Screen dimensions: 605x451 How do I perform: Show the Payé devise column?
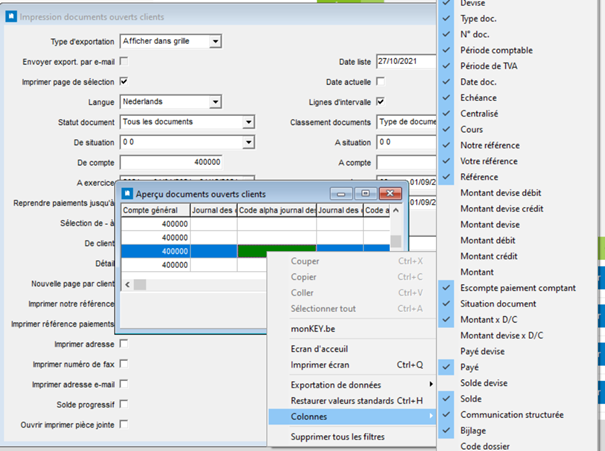(x=517, y=351)
